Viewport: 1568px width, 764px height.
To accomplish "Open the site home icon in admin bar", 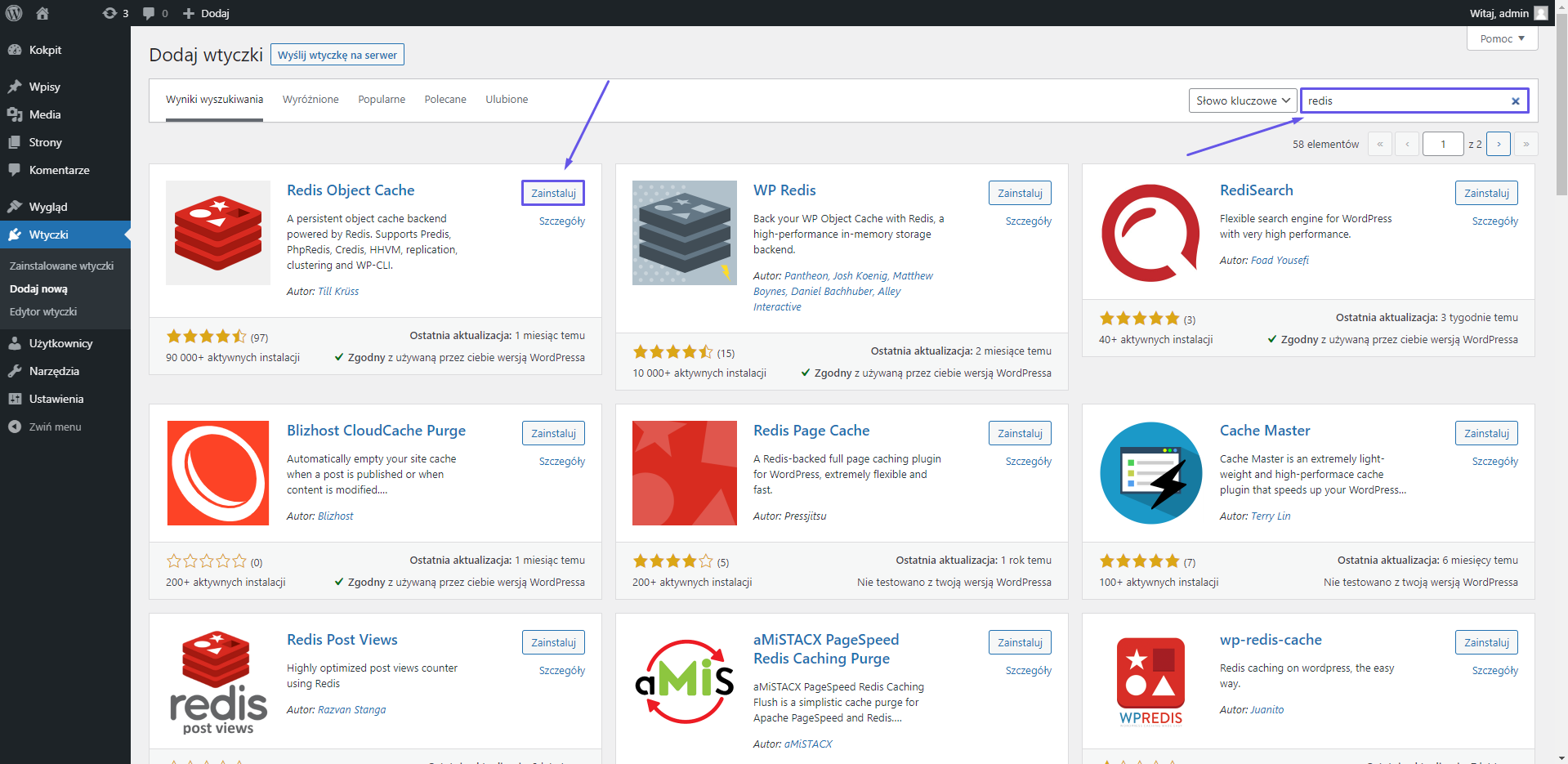I will click(42, 13).
